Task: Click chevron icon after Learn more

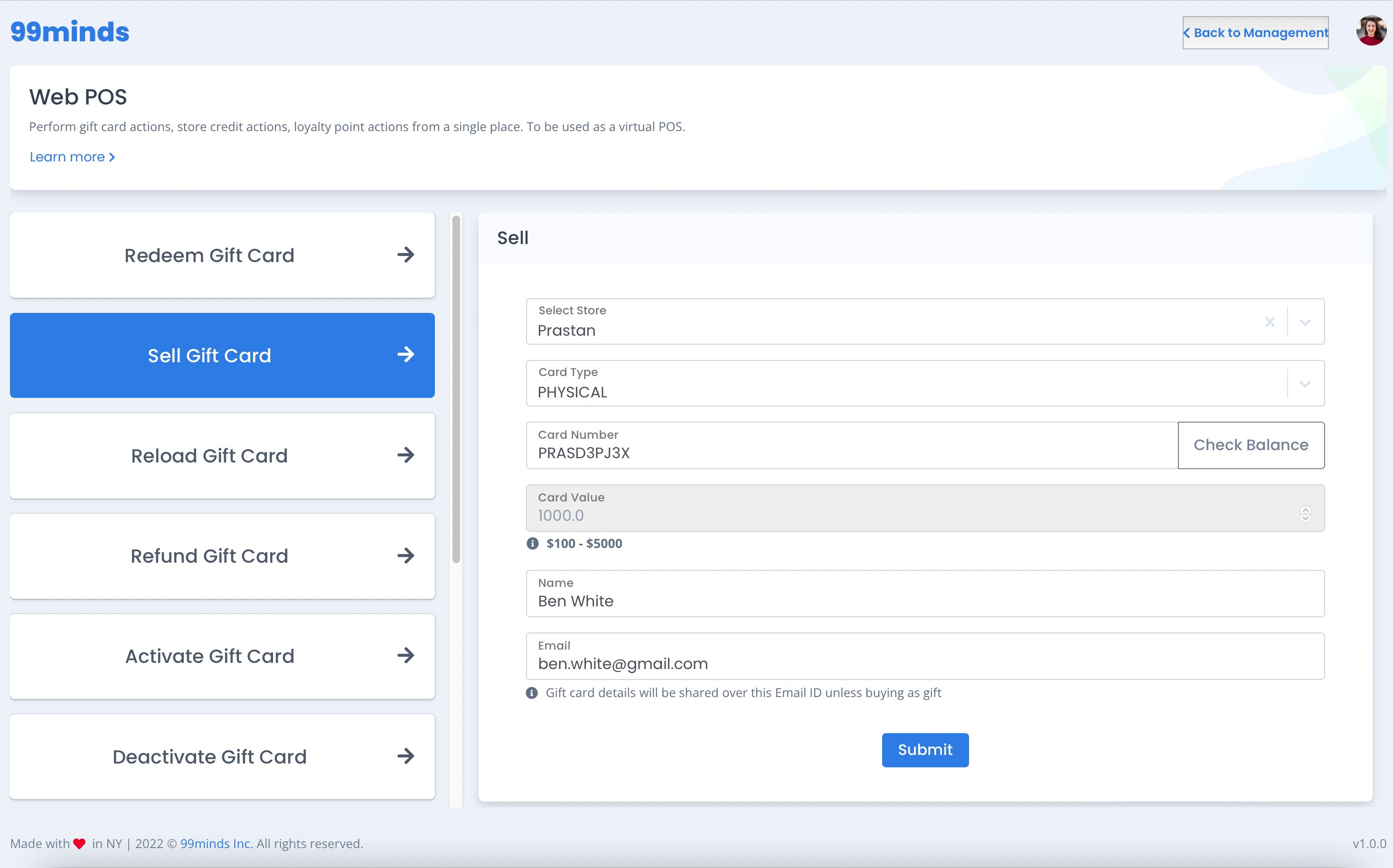Action: point(112,157)
